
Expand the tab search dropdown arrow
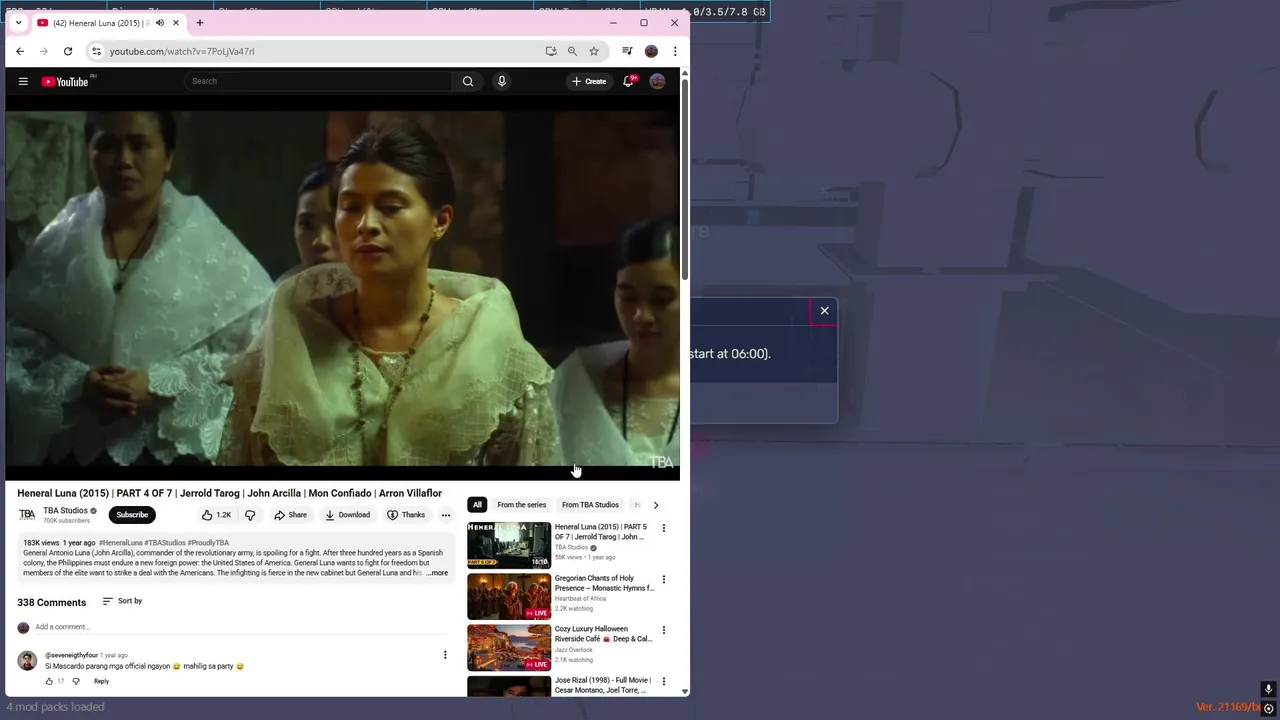point(18,23)
